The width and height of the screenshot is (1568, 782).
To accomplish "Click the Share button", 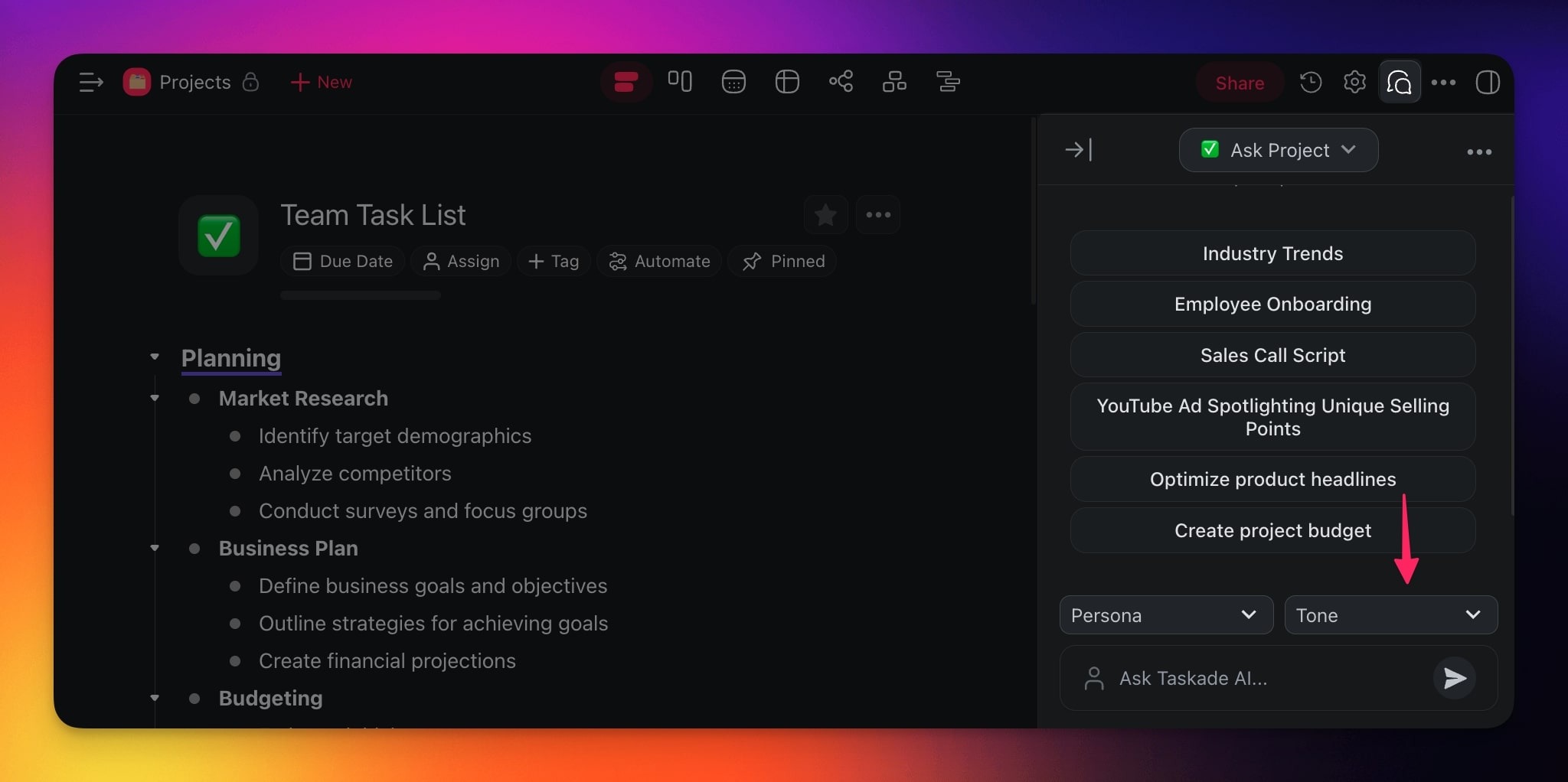I will [x=1239, y=83].
